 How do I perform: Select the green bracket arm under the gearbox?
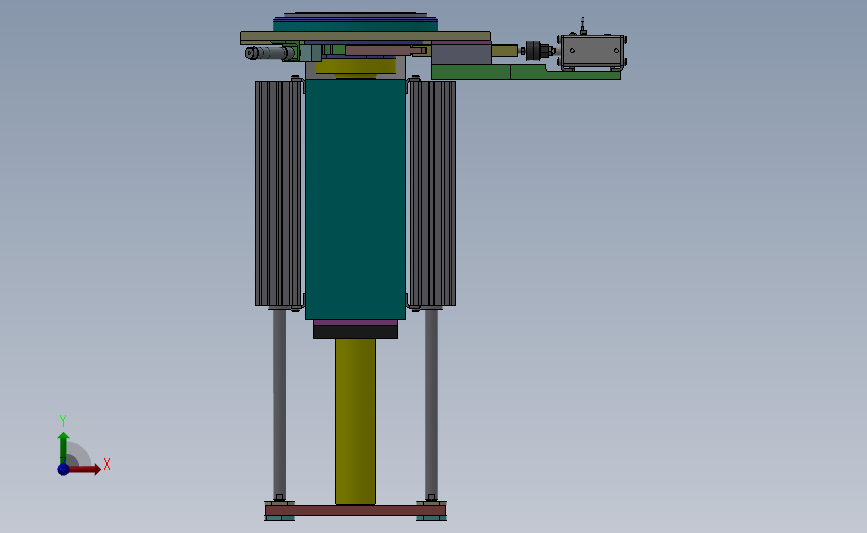click(525, 72)
